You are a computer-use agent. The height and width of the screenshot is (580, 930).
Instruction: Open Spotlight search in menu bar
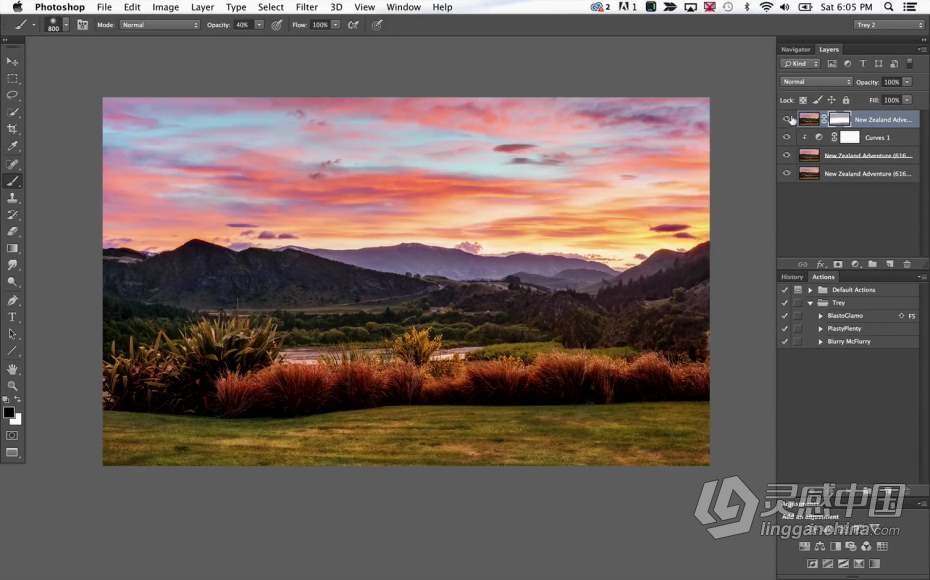point(888,7)
